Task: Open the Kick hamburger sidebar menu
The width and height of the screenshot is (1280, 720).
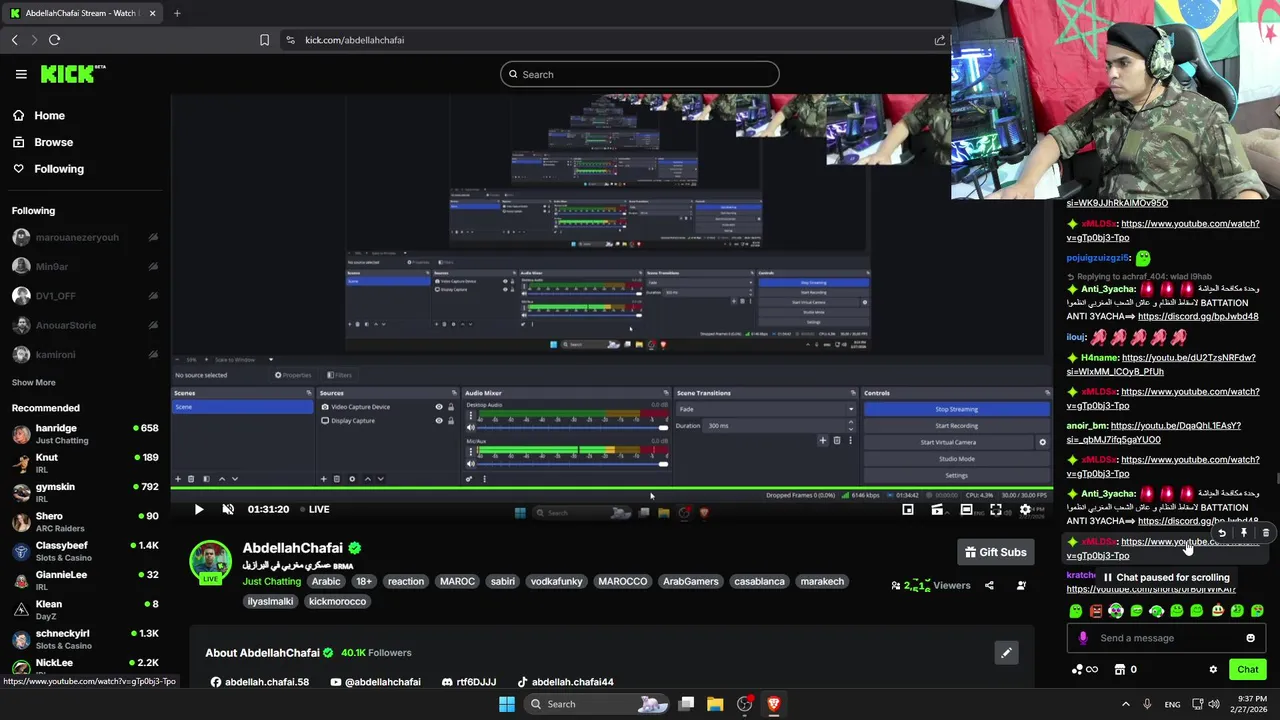Action: pos(21,74)
